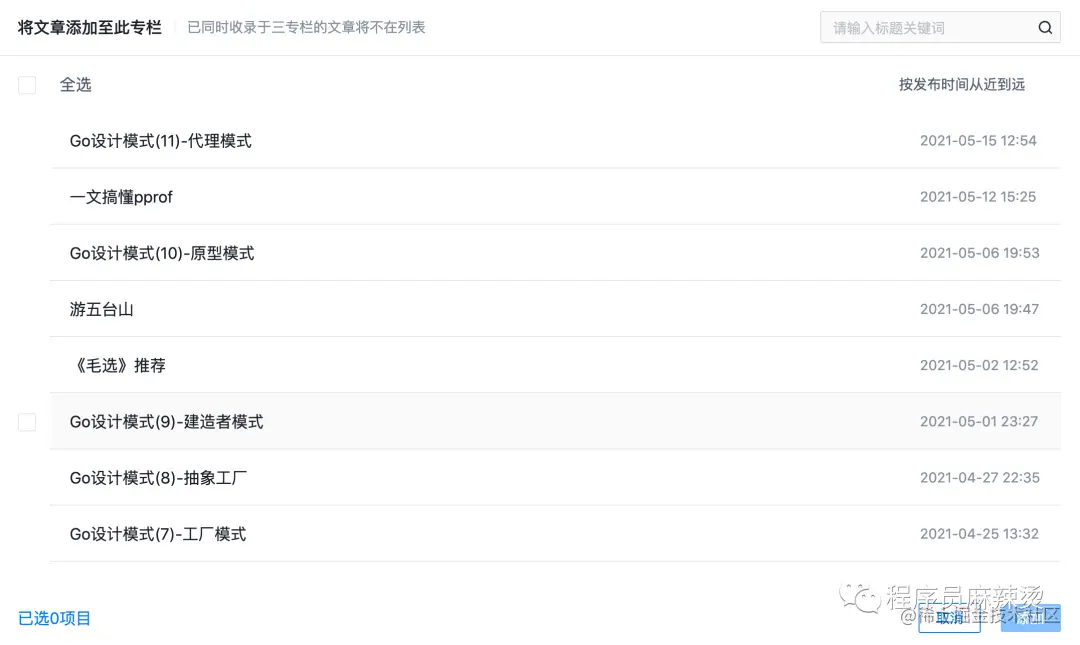Click the 全选 label text
Viewport: 1080px width, 645px height.
pos(76,85)
